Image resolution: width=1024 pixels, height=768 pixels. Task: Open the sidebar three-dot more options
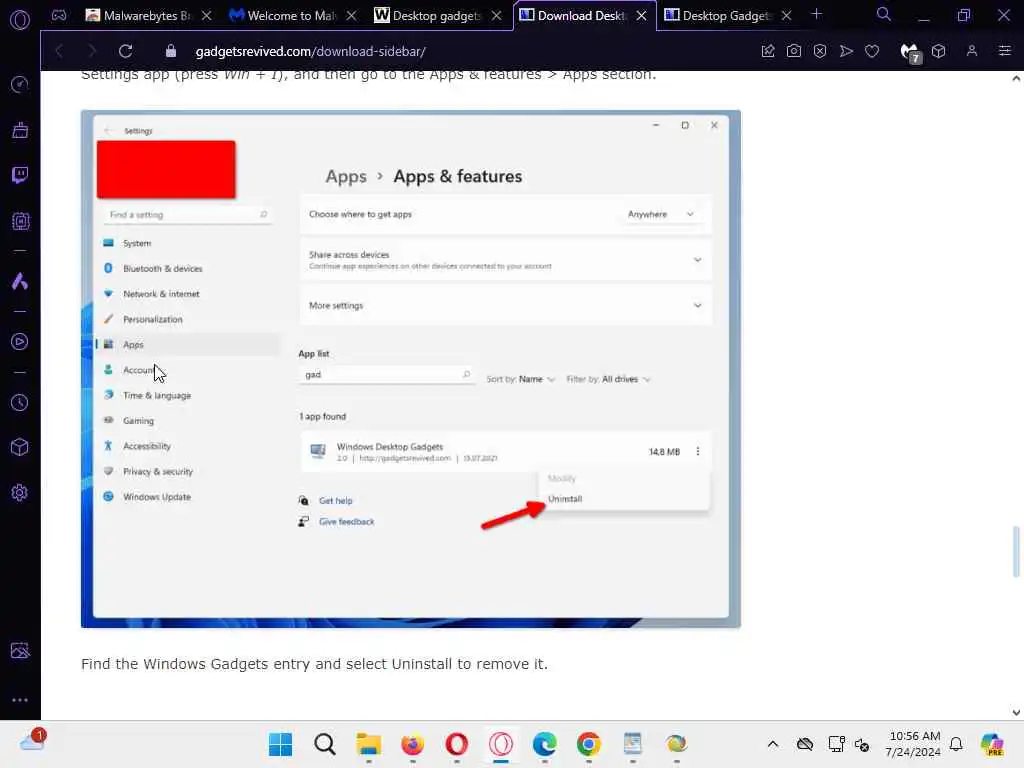(20, 699)
